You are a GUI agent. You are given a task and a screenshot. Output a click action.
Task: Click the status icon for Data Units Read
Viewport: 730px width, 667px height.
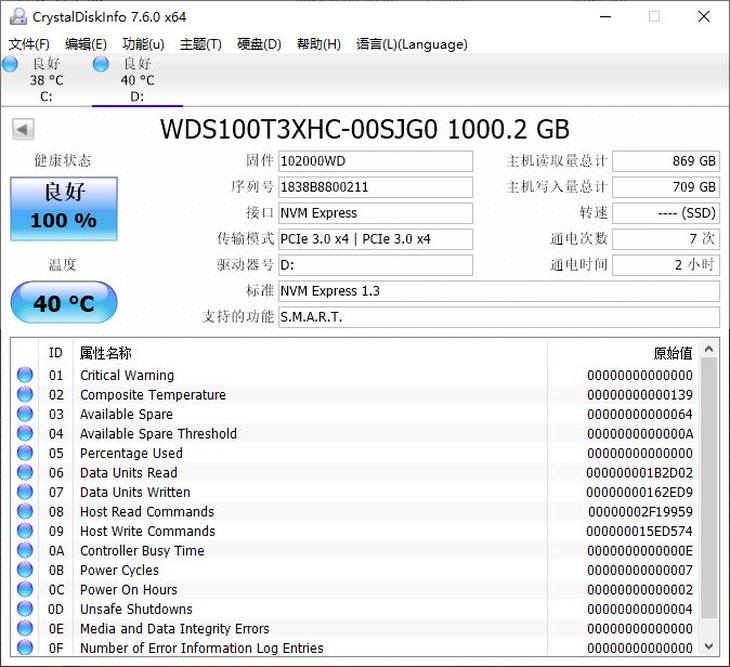pos(25,472)
